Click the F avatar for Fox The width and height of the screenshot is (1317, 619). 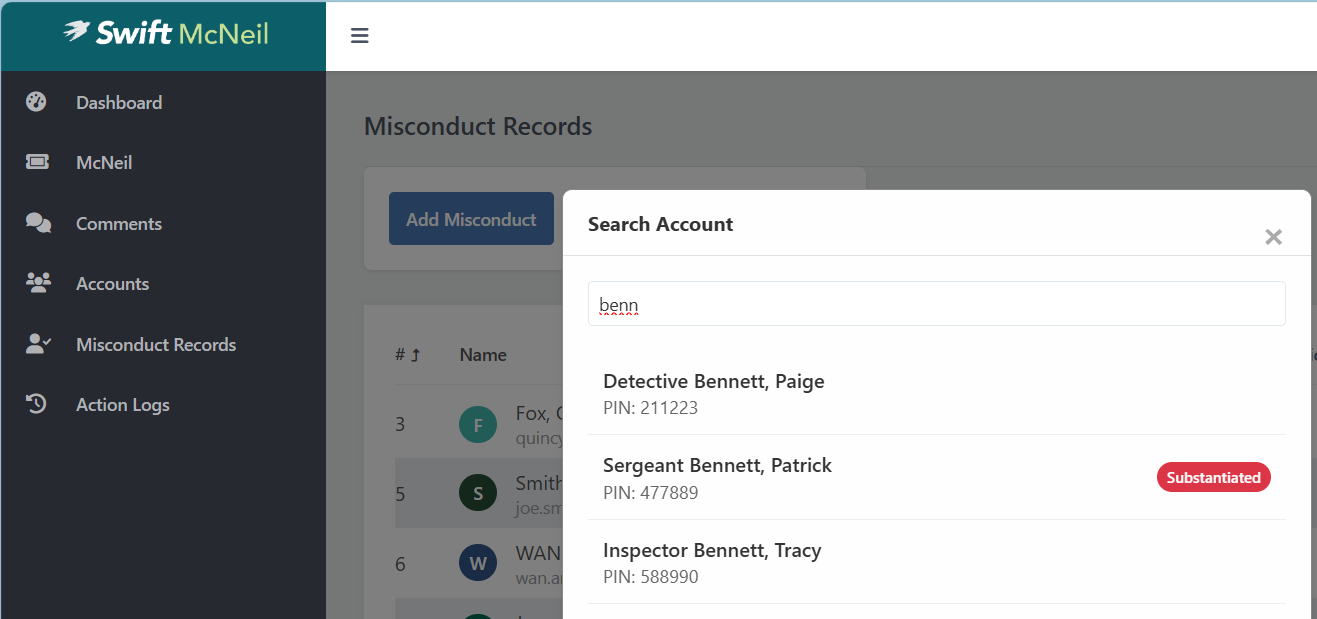coord(478,424)
